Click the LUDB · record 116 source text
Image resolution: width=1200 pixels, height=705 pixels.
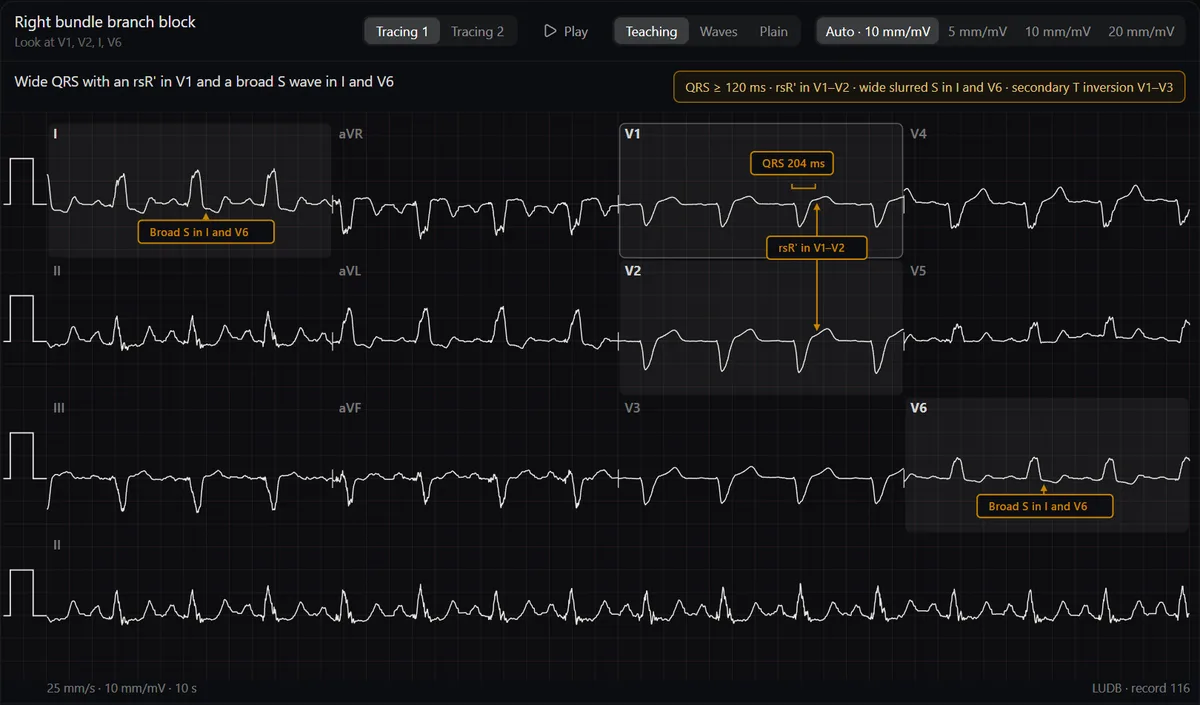click(1141, 688)
